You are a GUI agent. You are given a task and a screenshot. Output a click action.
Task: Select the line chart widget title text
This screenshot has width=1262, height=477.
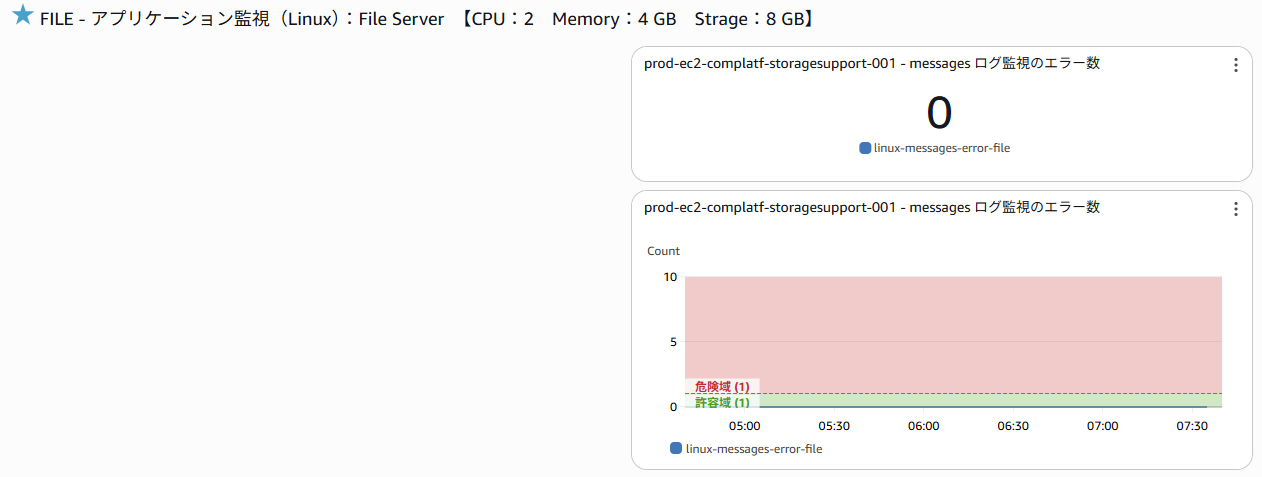coord(872,208)
